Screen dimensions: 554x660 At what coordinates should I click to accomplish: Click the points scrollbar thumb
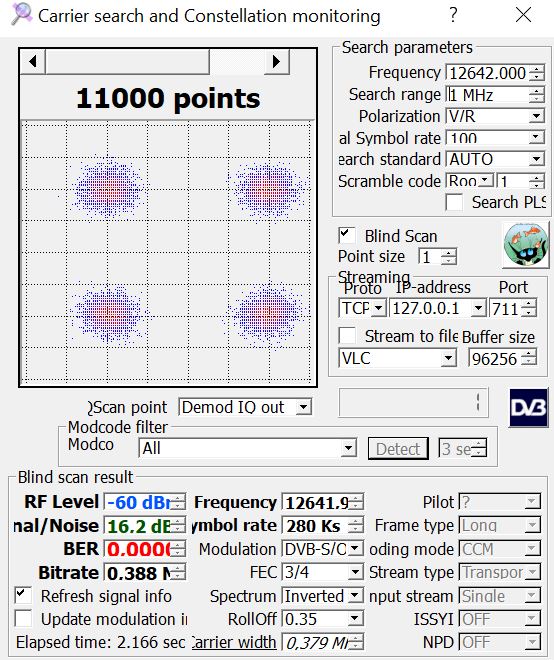pos(128,61)
